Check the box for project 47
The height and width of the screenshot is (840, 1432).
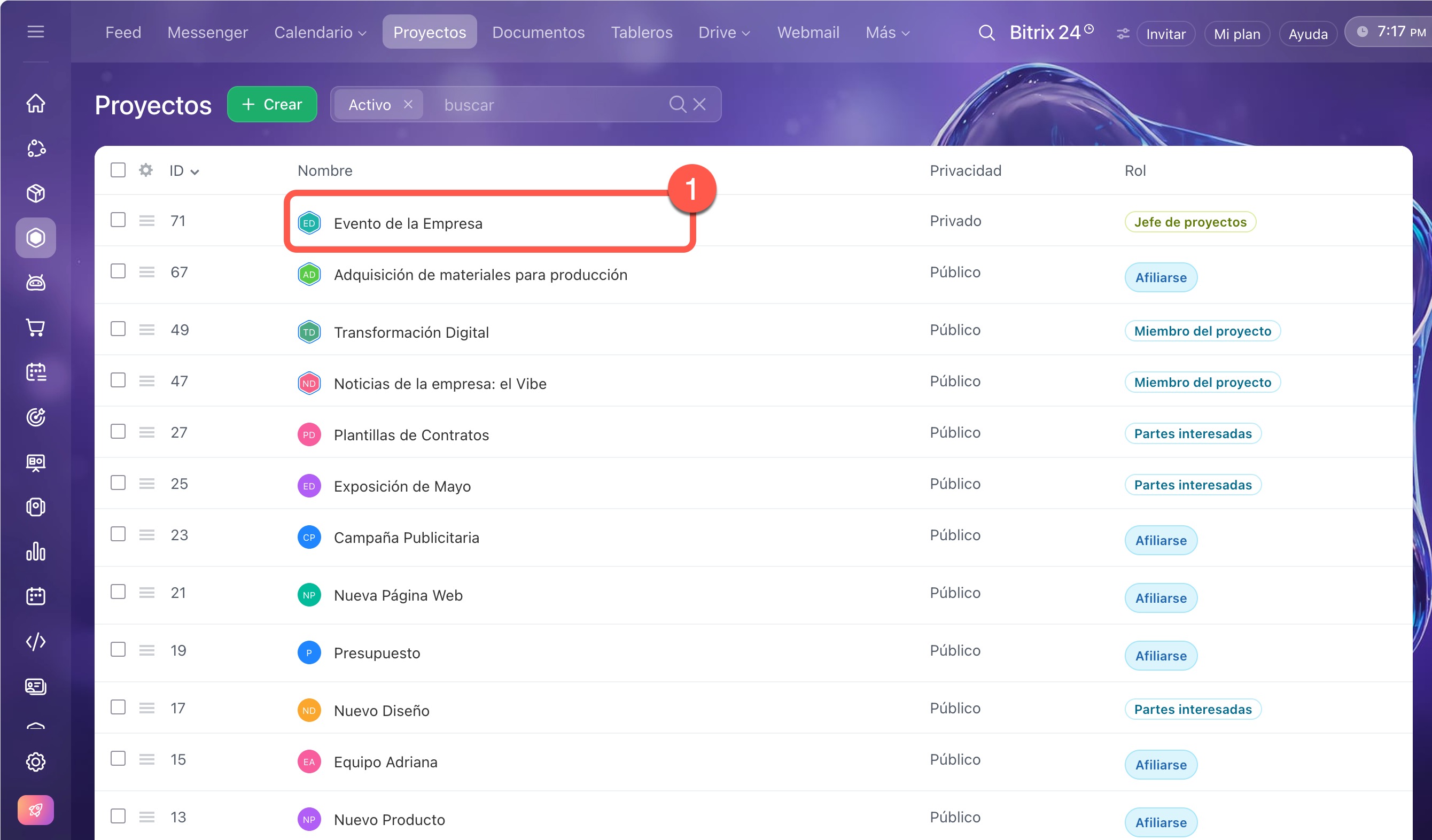tap(118, 380)
